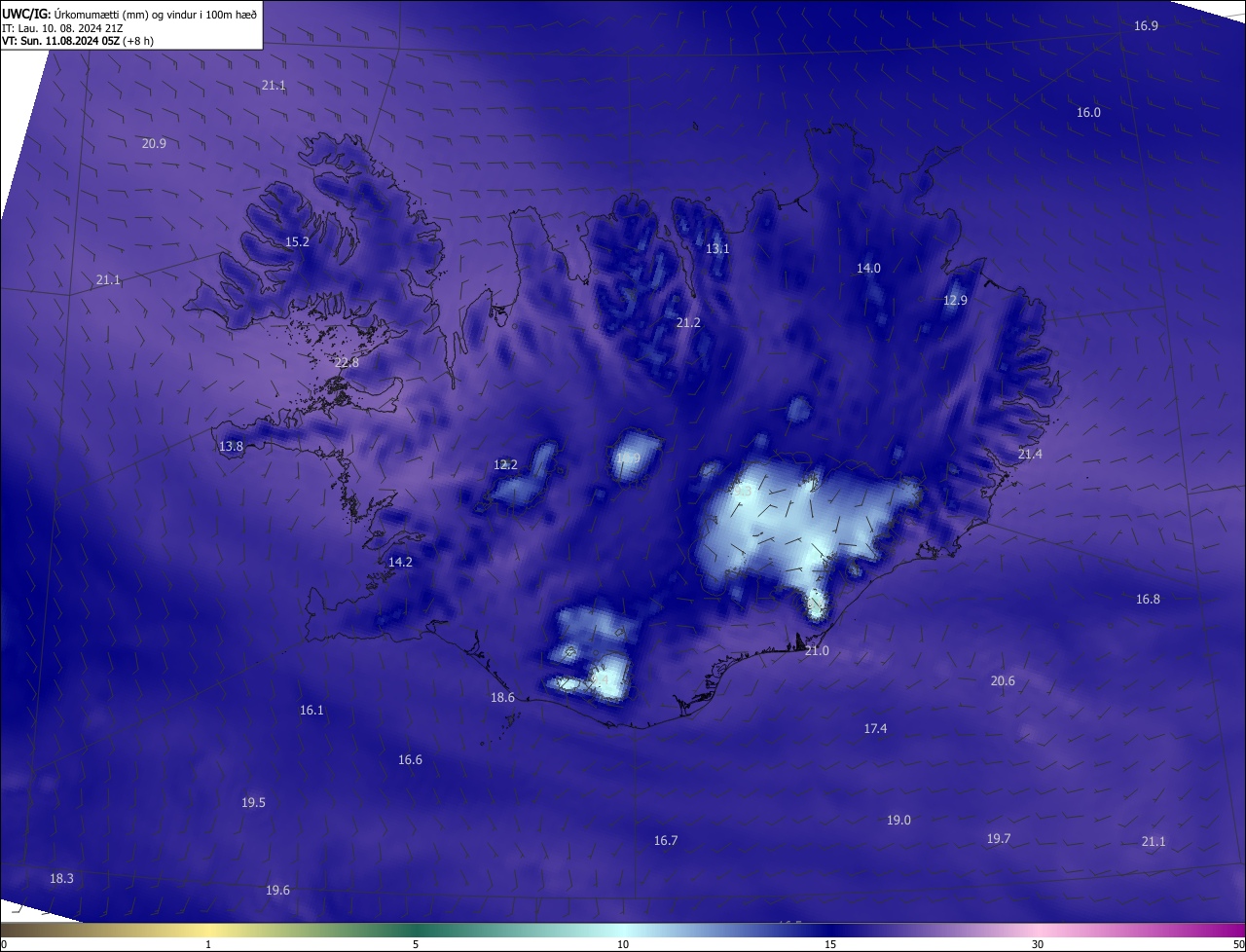Click the map value 20.6
This screenshot has height=952, width=1246.
[1003, 681]
